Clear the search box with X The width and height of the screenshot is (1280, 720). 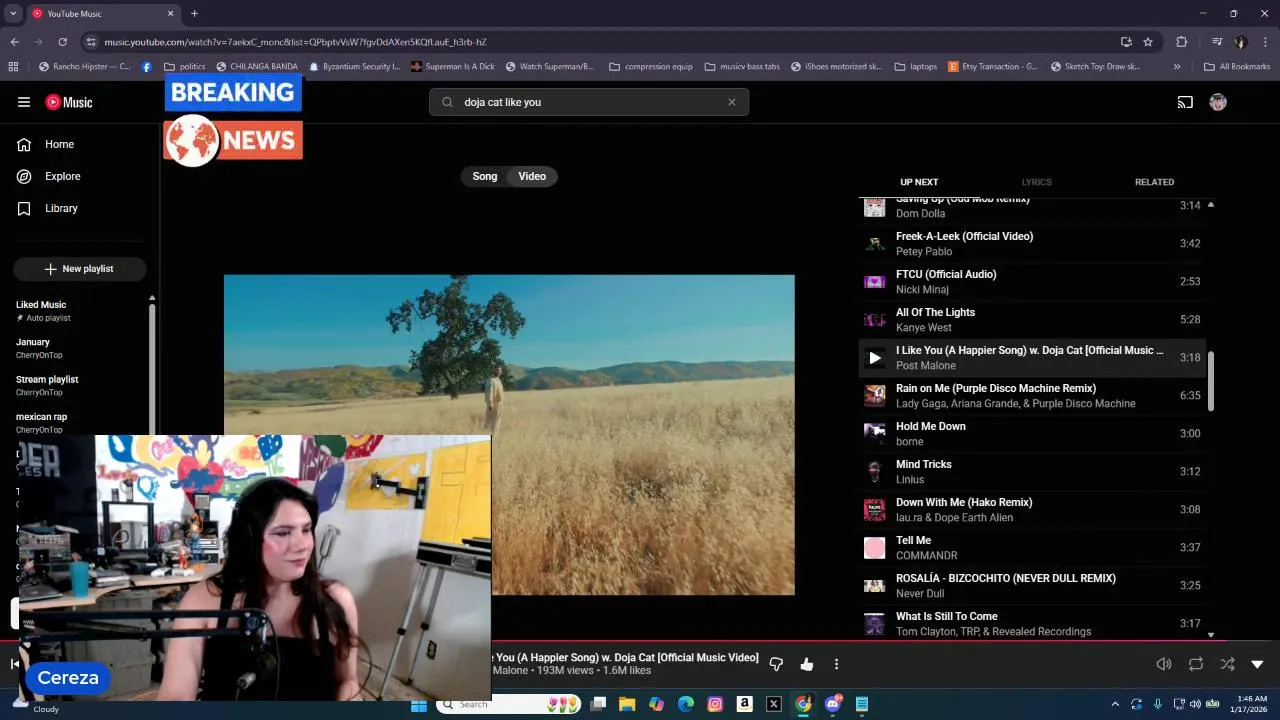click(731, 102)
